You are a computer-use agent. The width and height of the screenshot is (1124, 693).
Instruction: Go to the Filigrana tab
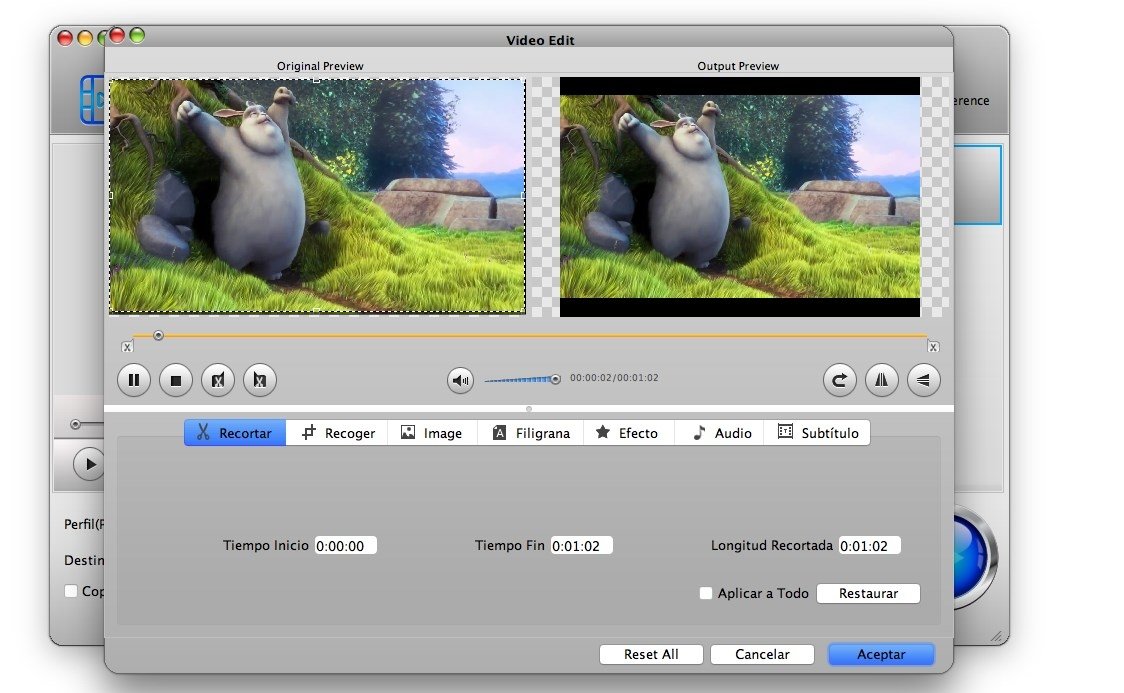tap(530, 433)
